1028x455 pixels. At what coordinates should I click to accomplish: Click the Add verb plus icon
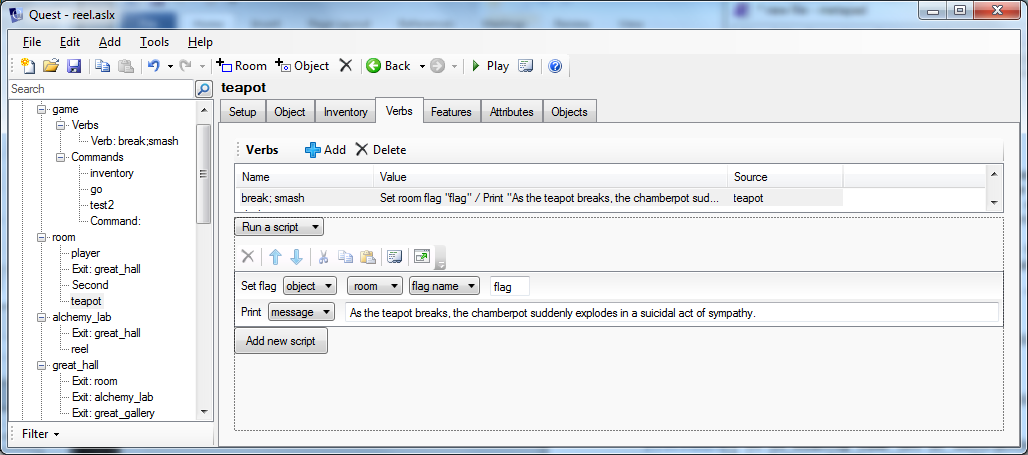[313, 150]
